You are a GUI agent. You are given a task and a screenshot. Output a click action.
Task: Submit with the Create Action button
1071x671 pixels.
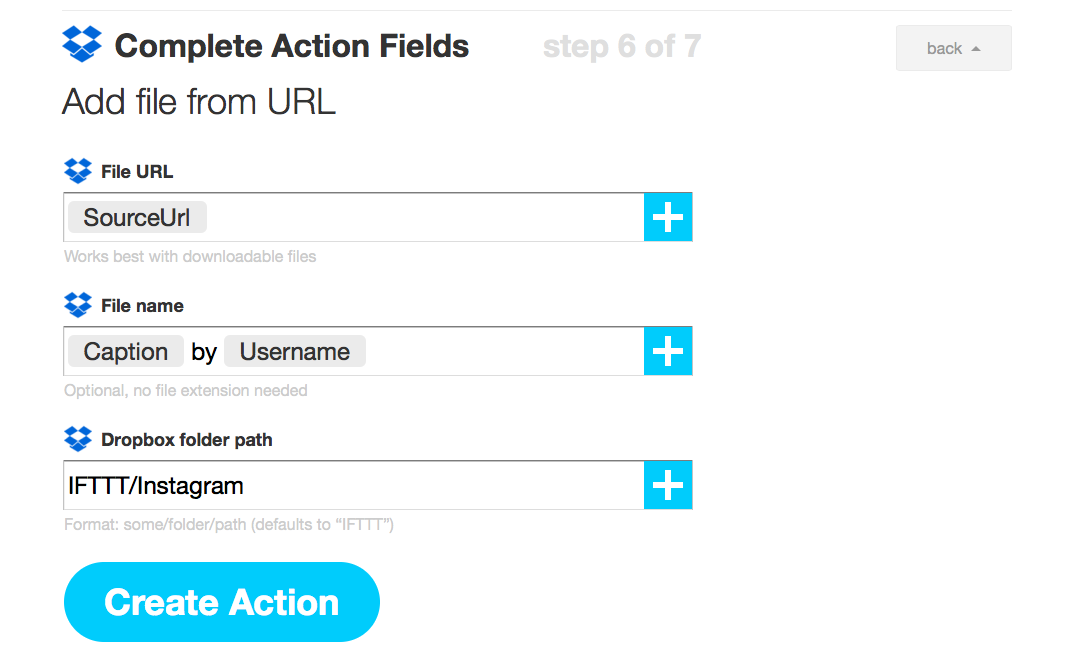[222, 602]
